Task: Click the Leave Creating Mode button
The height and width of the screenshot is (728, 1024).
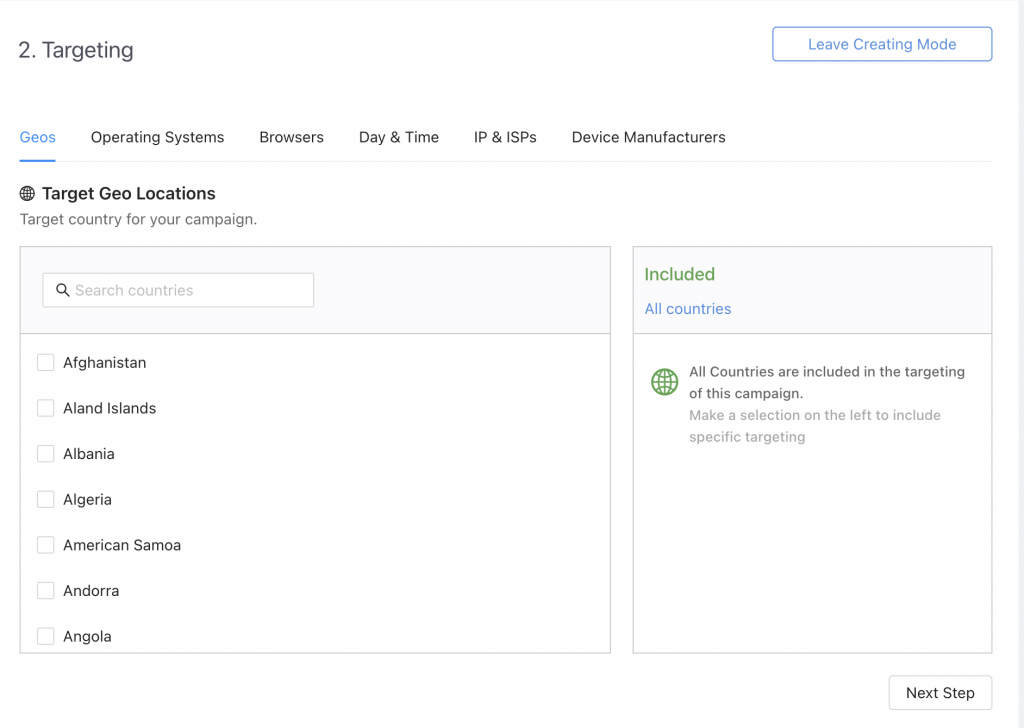Action: tap(882, 44)
